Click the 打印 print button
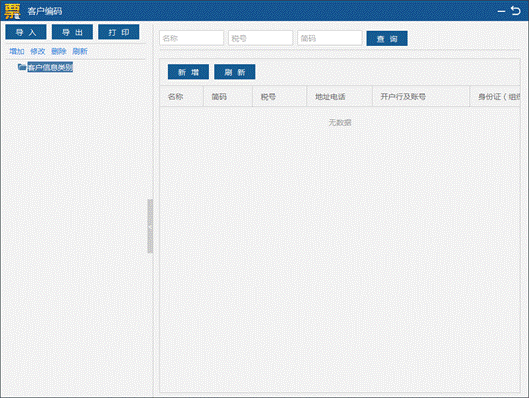Screen dimensions: 529x398 119,32
